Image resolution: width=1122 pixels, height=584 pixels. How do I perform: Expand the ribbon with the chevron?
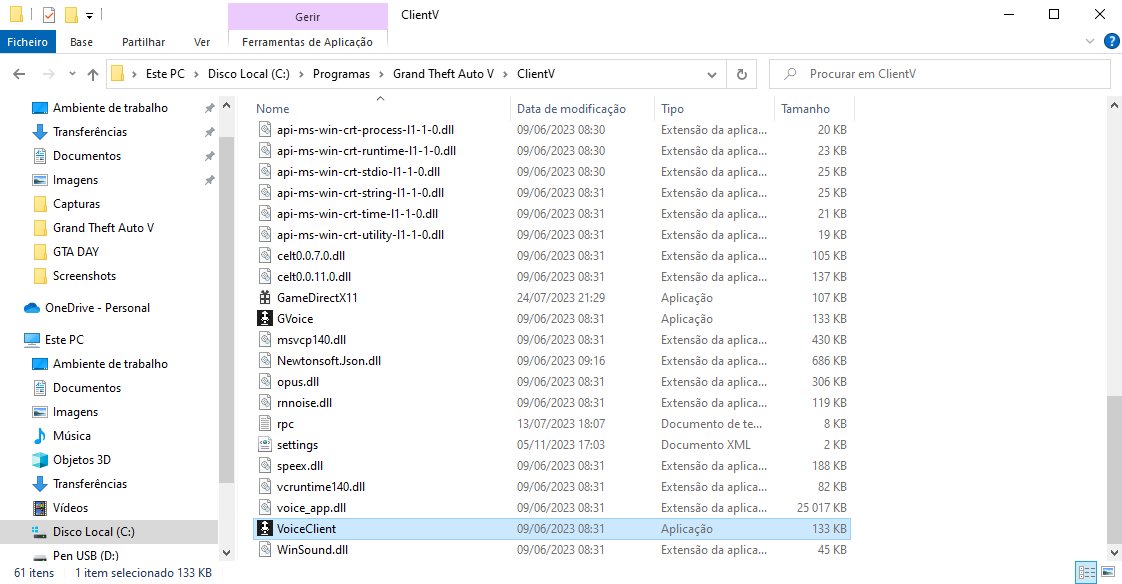[x=1090, y=42]
